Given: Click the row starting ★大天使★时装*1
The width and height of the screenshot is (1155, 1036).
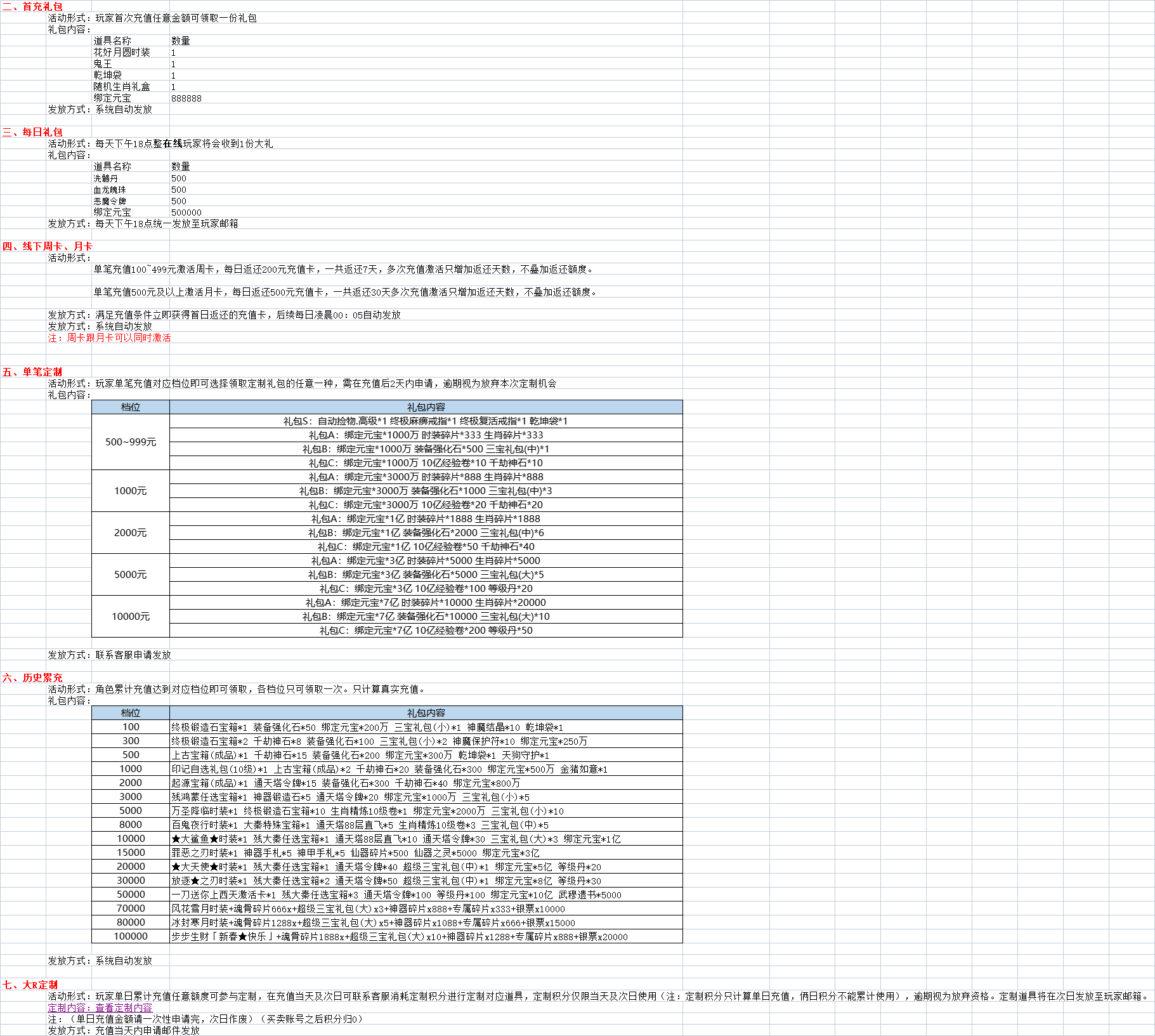Looking at the screenshot, I should [x=426, y=866].
